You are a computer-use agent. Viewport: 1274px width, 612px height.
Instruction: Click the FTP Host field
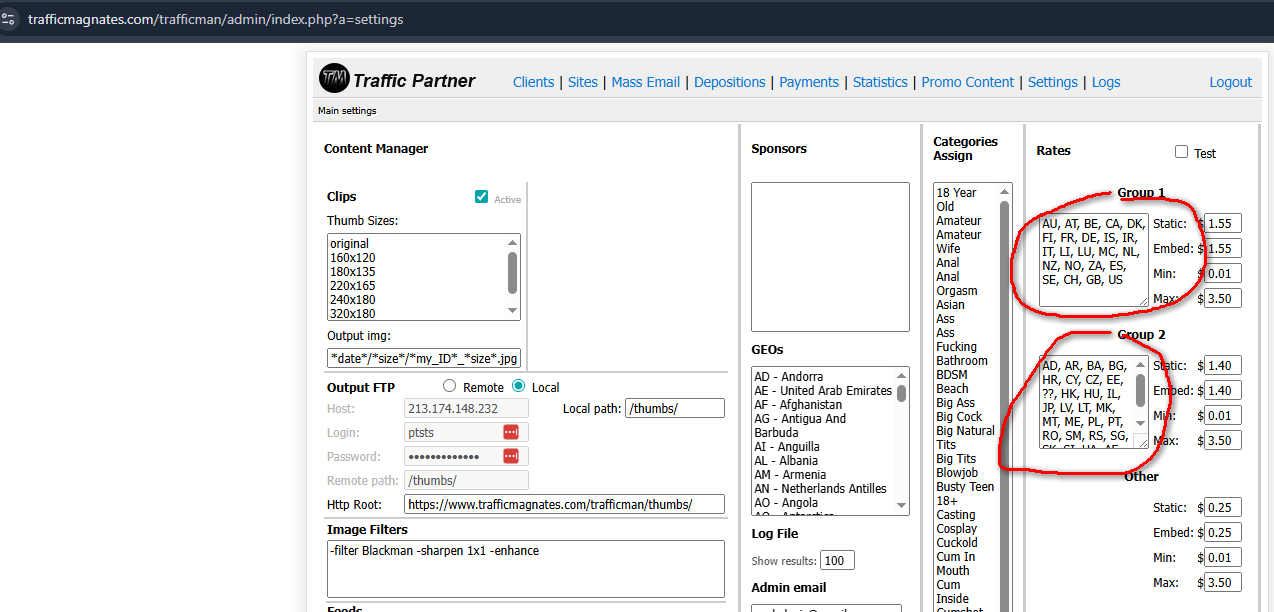coord(466,408)
